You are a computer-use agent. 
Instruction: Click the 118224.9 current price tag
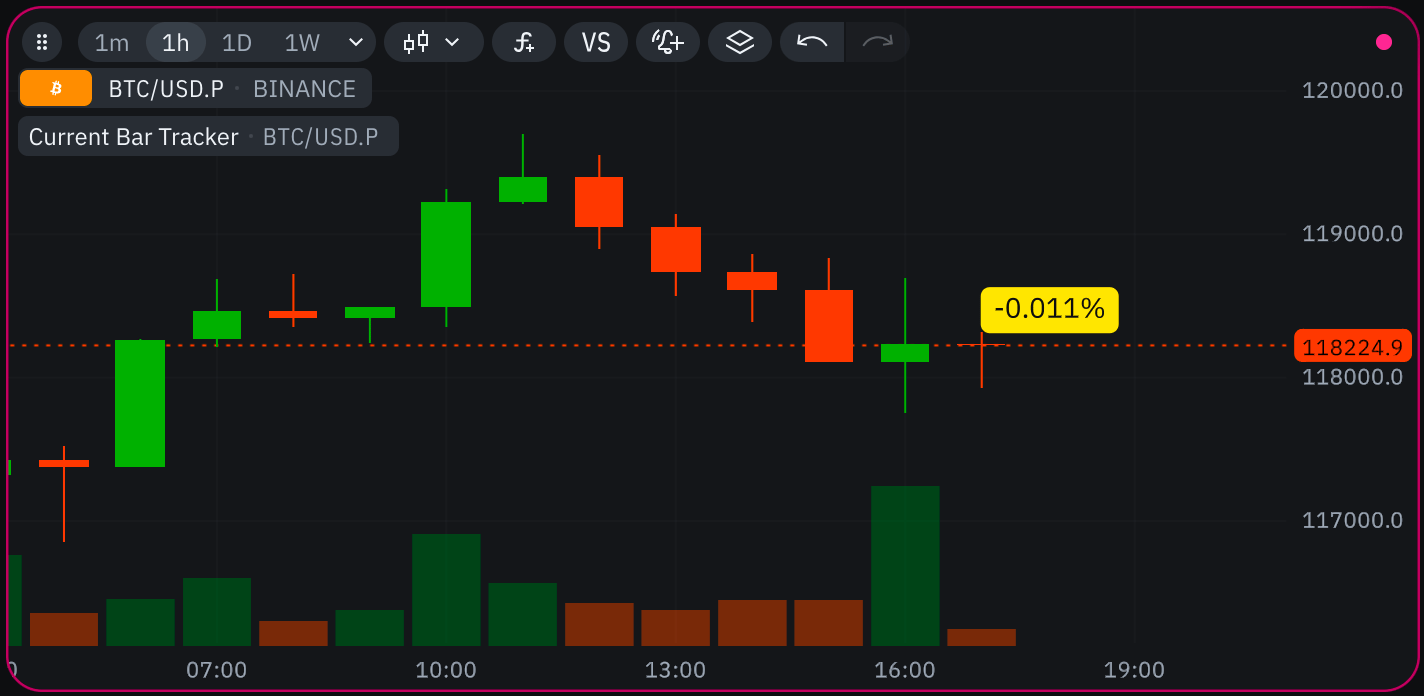click(1352, 347)
